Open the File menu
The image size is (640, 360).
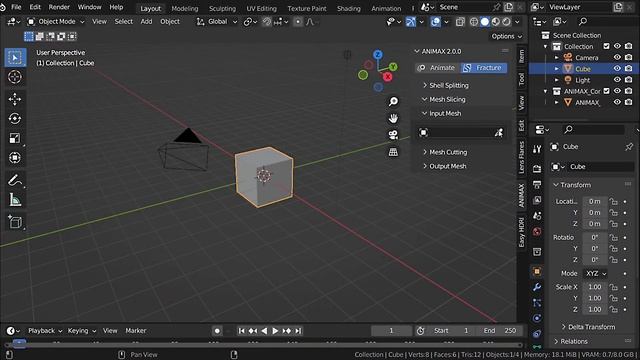click(16, 7)
